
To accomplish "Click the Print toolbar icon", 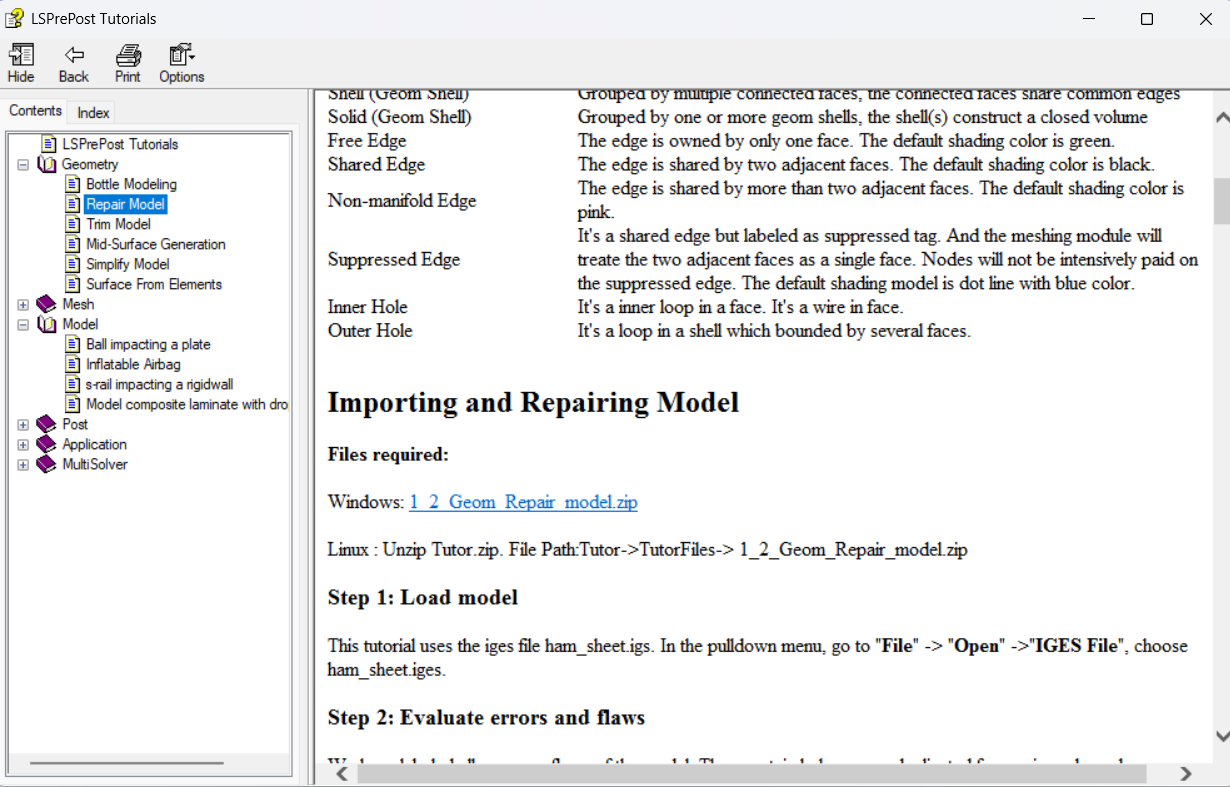I will point(127,62).
